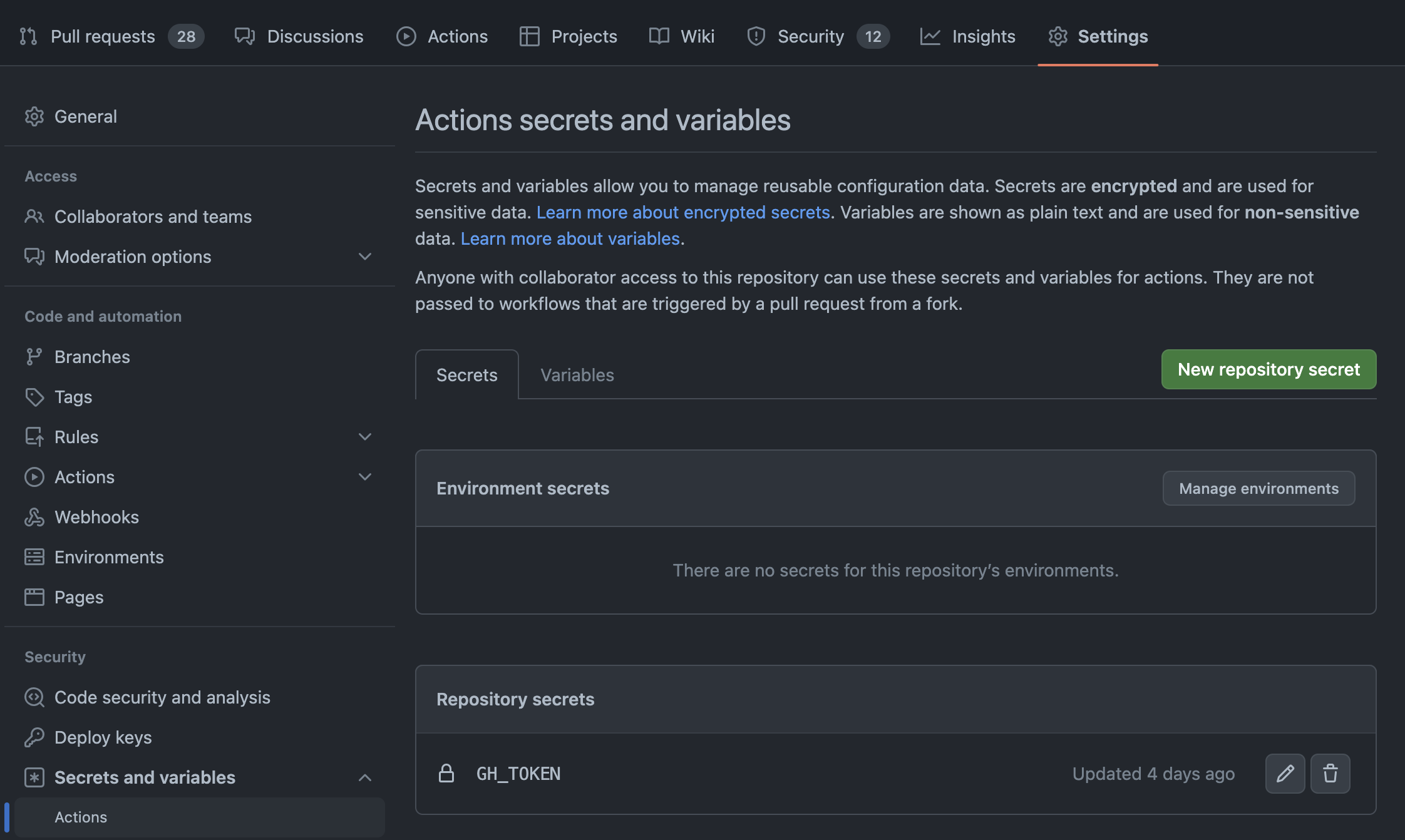The image size is (1405, 840).
Task: Click the Branches fork icon in sidebar
Action: point(34,356)
